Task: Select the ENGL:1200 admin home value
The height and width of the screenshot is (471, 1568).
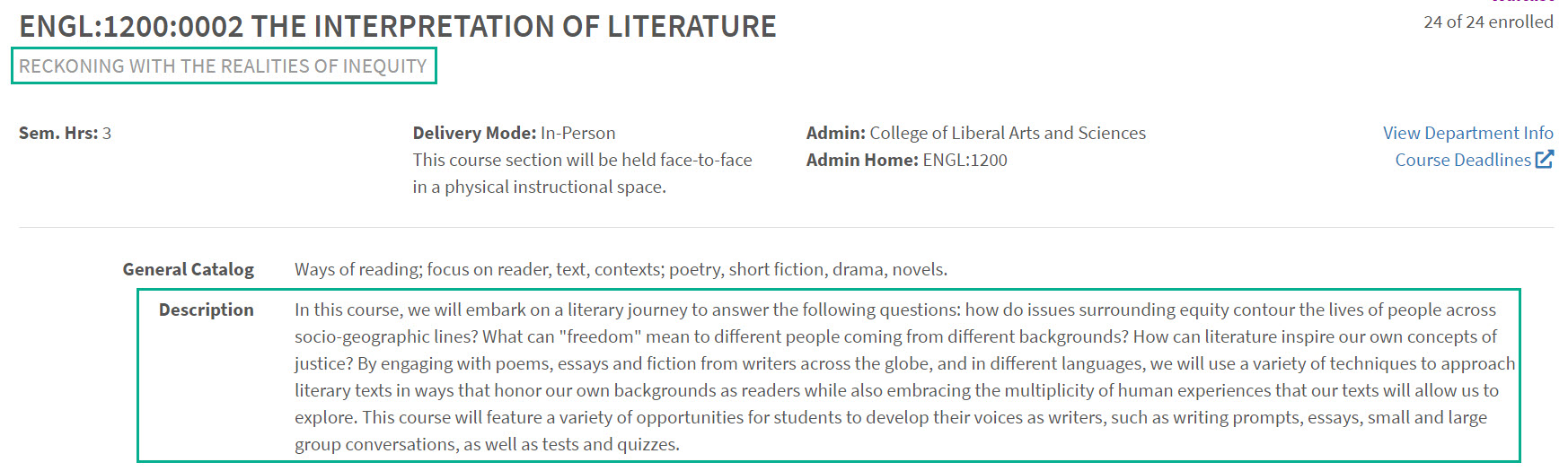Action: pos(965,160)
